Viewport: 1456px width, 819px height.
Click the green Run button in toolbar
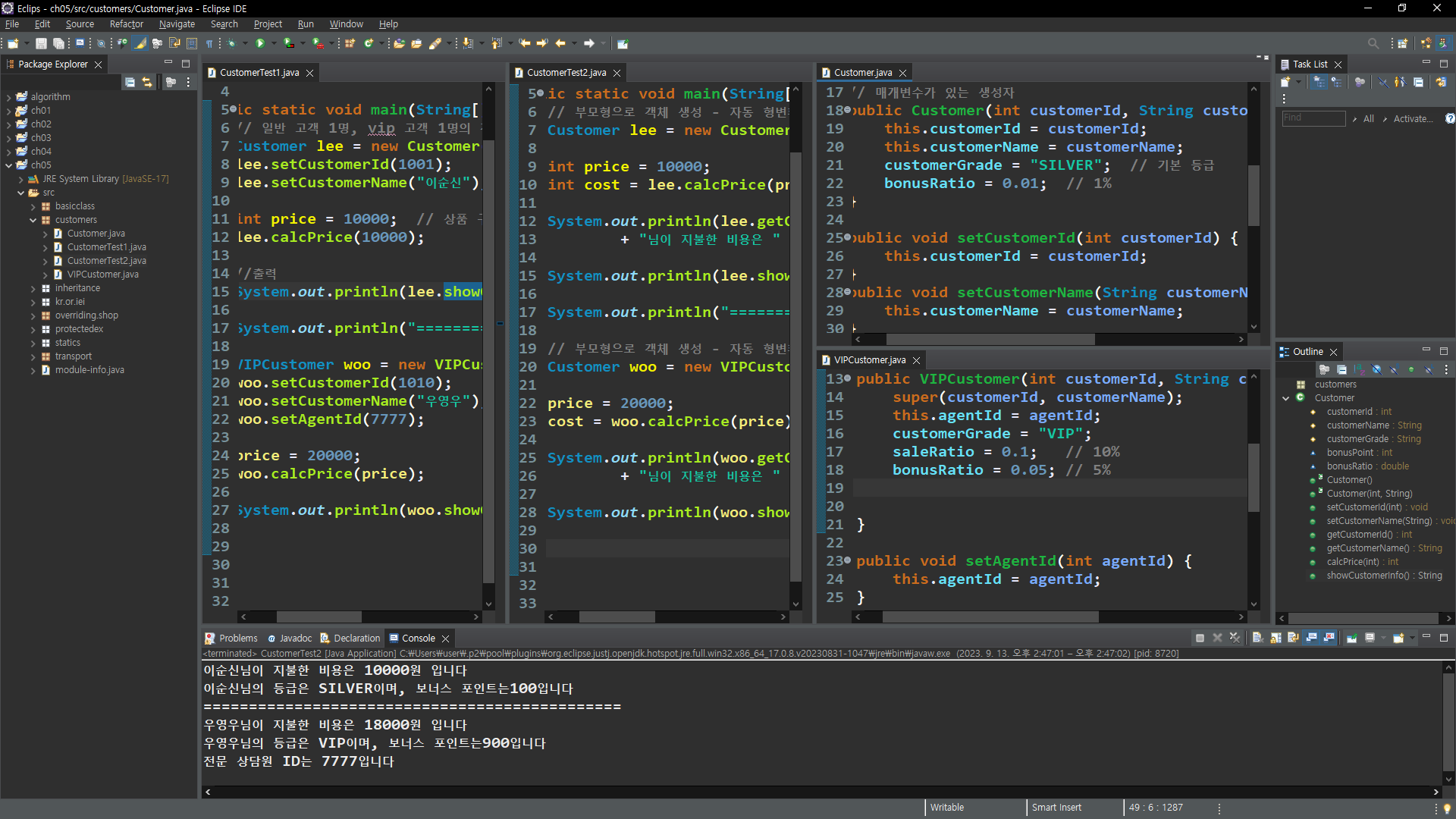[260, 43]
